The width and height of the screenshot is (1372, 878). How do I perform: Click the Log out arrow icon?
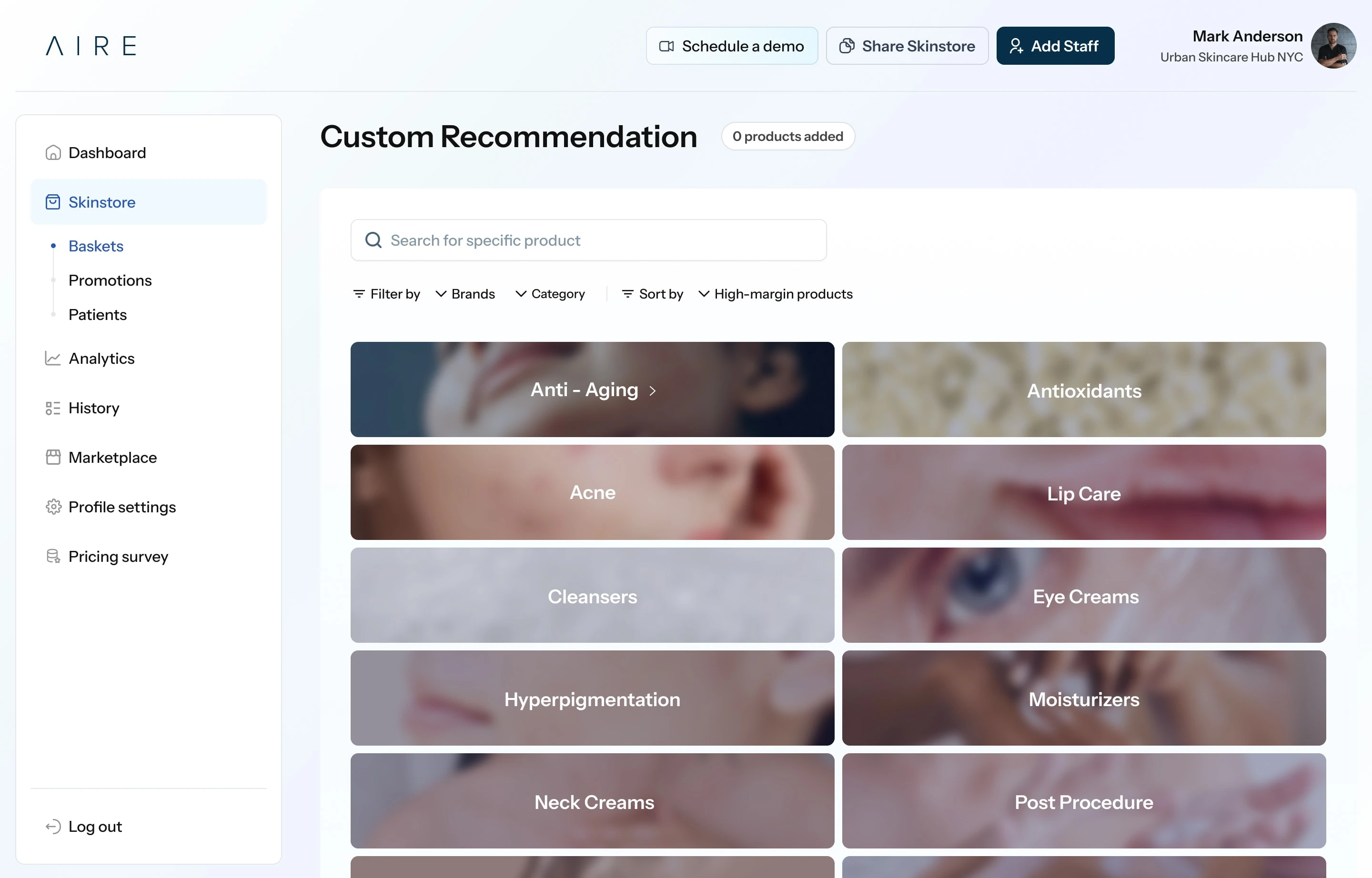coord(53,826)
